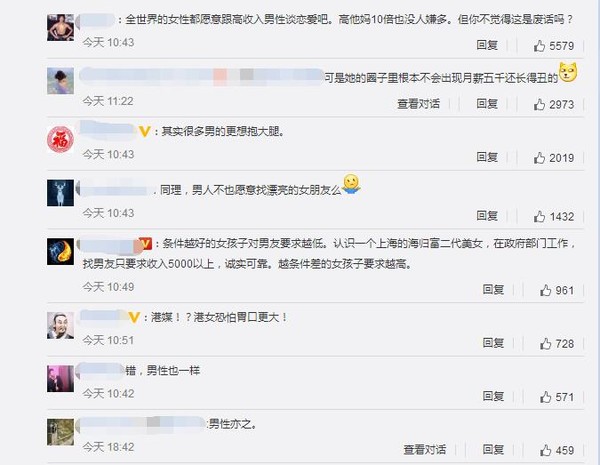Open 查看对话 on the 18:42 comment
Screen dimensions: 600x465
pos(425,450)
